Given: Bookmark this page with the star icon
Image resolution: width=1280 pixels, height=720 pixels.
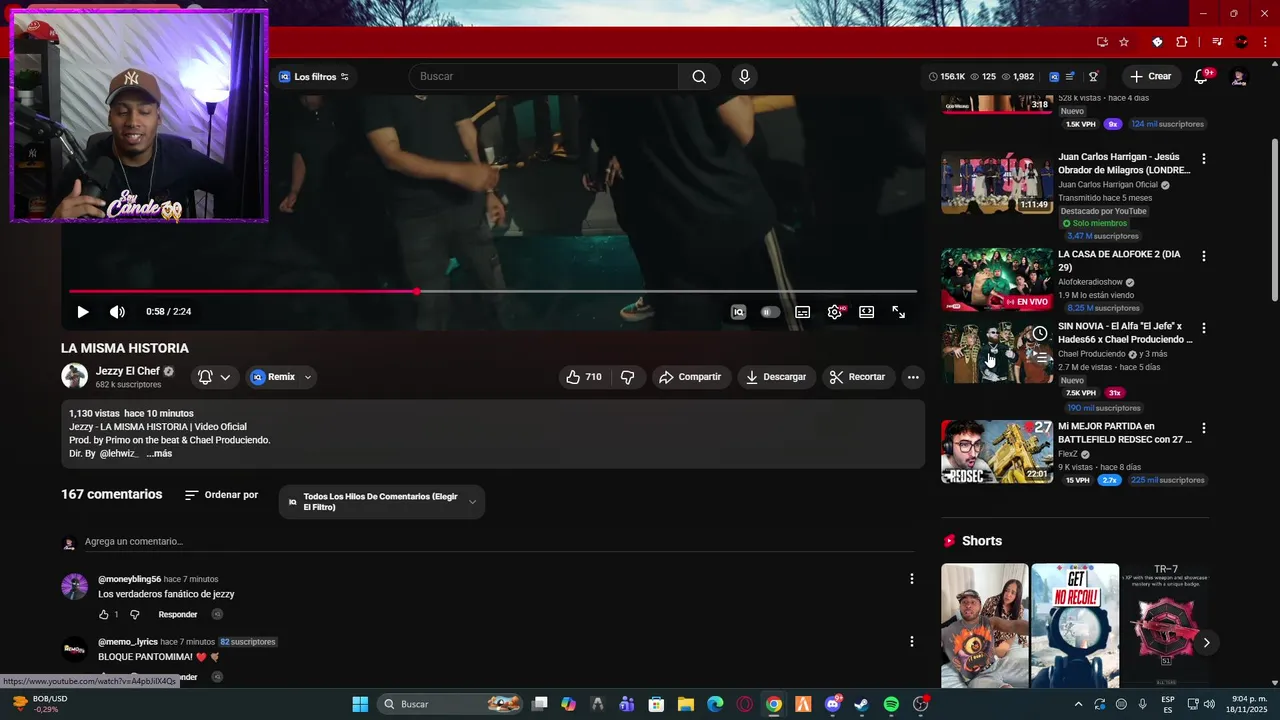Looking at the screenshot, I should [1124, 42].
